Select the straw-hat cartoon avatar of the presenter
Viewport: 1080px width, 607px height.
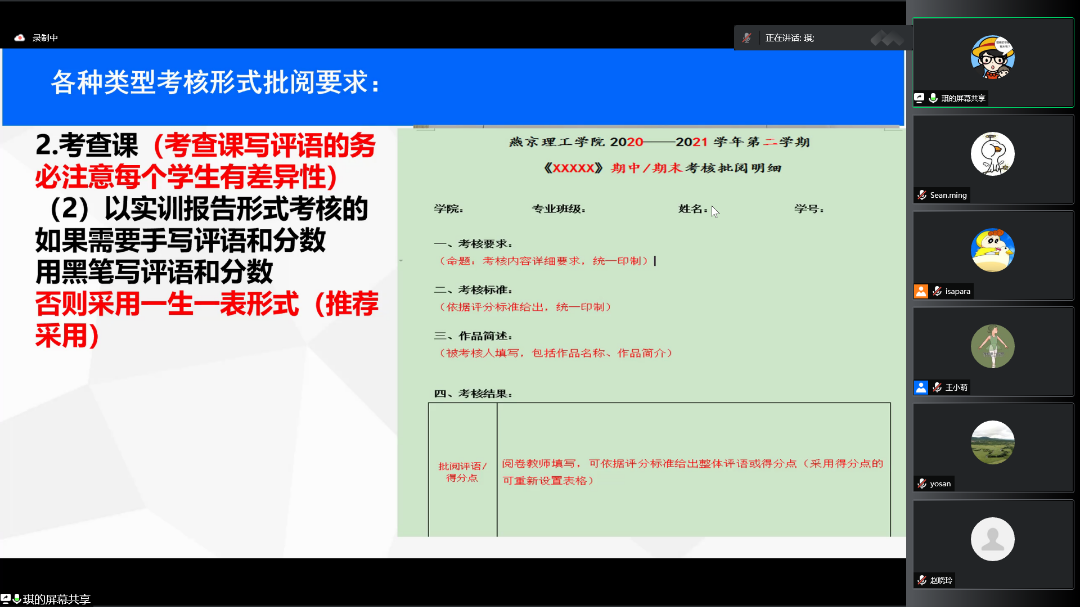click(x=992, y=57)
